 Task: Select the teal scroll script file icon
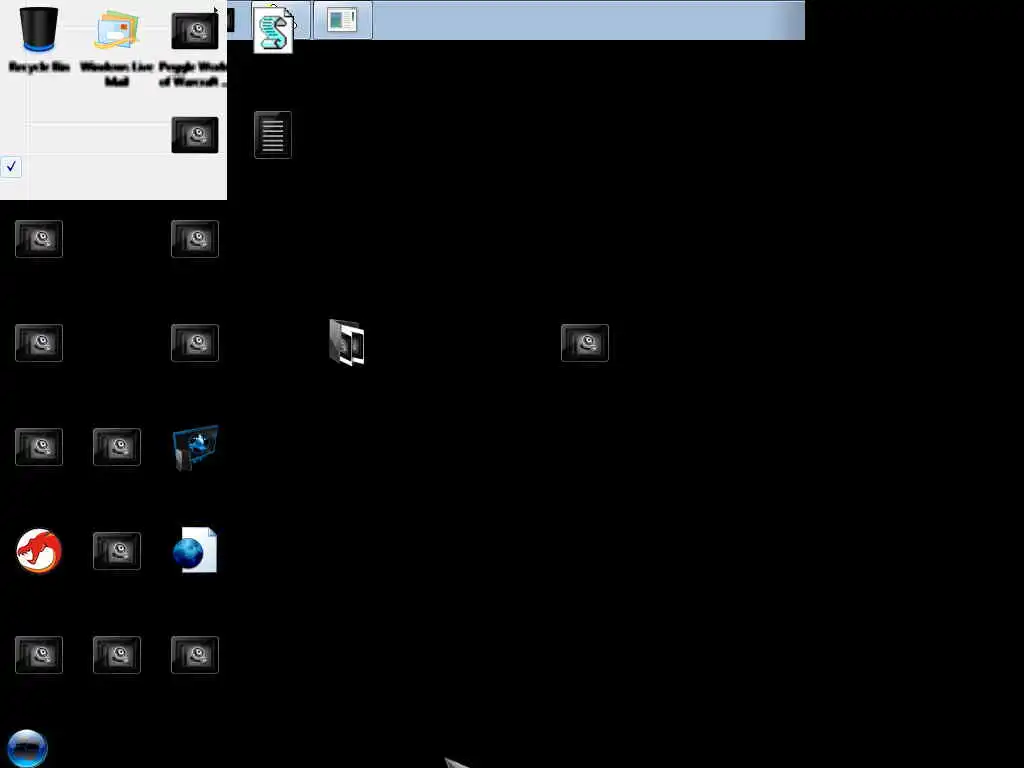[x=273, y=31]
